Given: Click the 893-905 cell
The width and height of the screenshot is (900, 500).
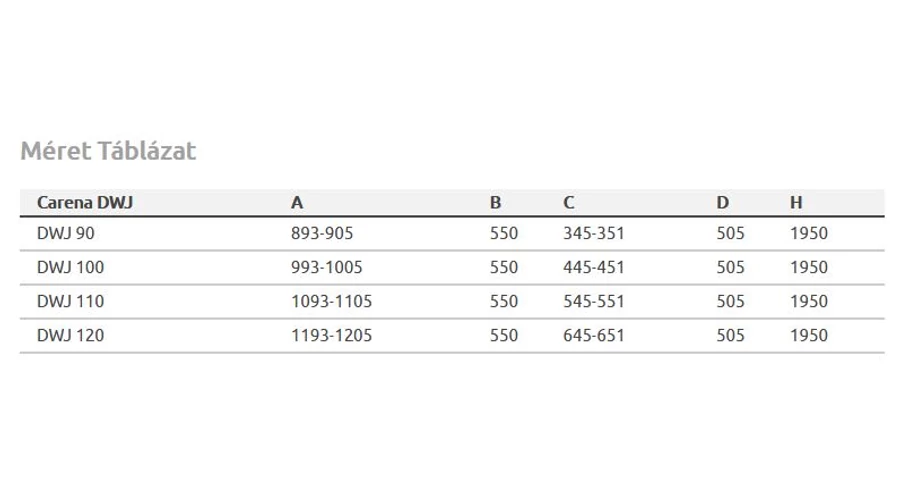Looking at the screenshot, I should click(x=322, y=234).
